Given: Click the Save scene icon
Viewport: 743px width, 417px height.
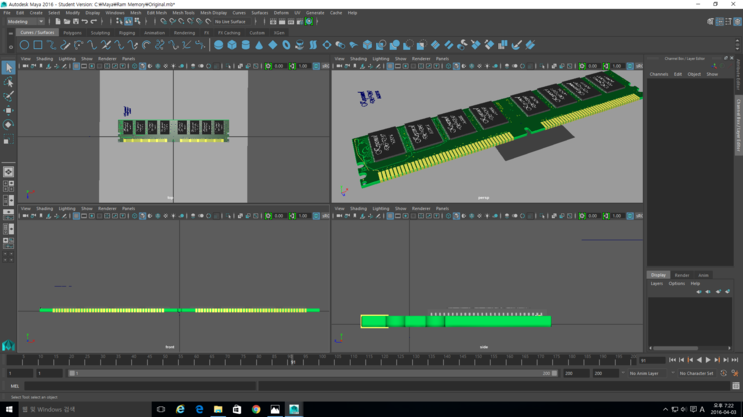Looking at the screenshot, I should point(77,21).
